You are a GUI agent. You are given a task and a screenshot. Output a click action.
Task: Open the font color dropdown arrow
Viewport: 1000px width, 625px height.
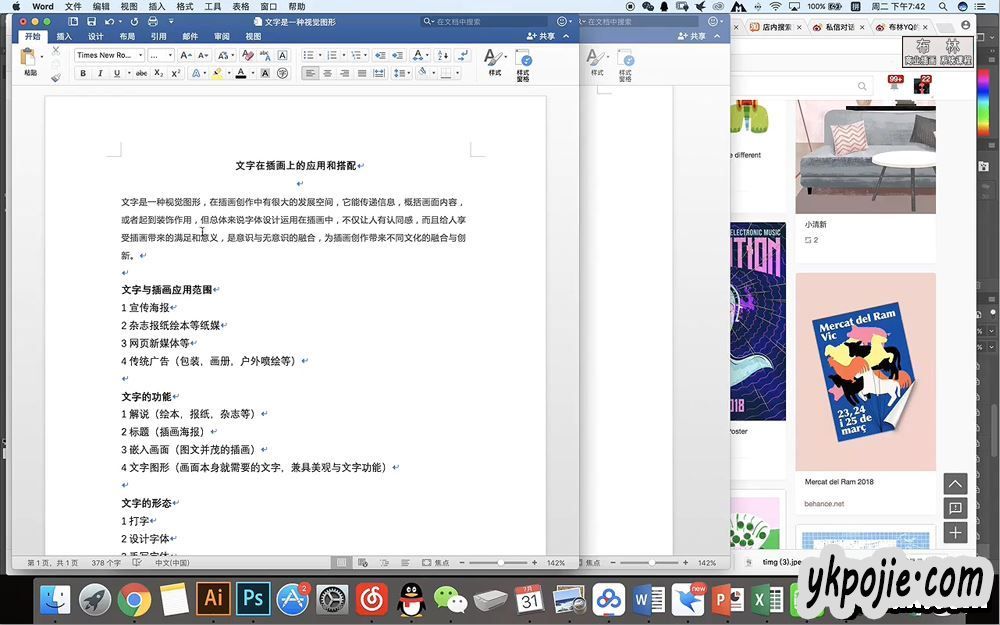(x=254, y=73)
